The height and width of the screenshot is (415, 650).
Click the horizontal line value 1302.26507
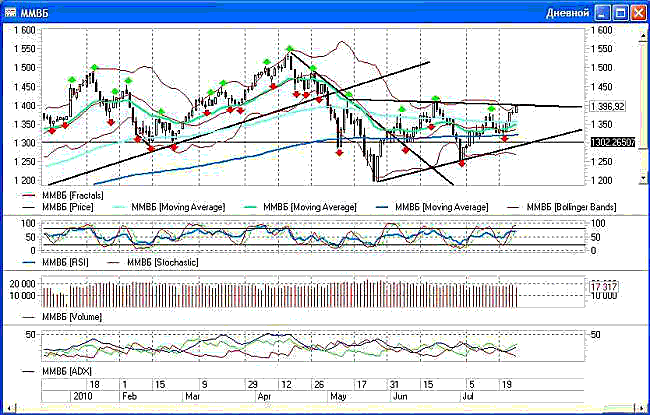[x=613, y=142]
